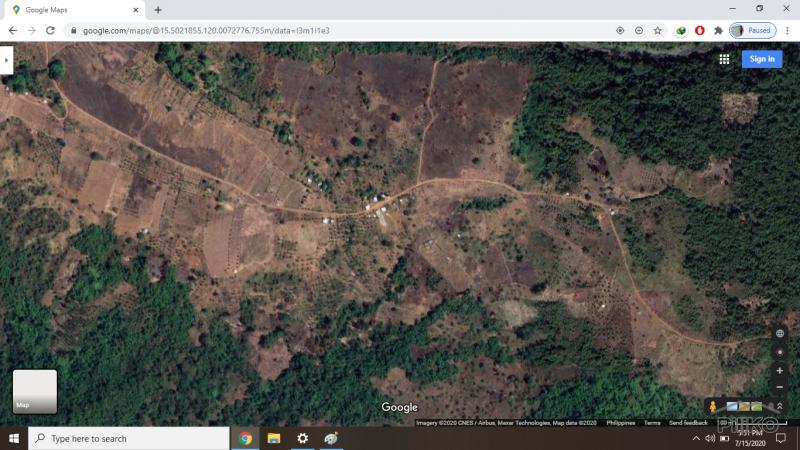Screen dimensions: 800x450
Task: Open Chrome three-dot menu
Action: [x=788, y=31]
